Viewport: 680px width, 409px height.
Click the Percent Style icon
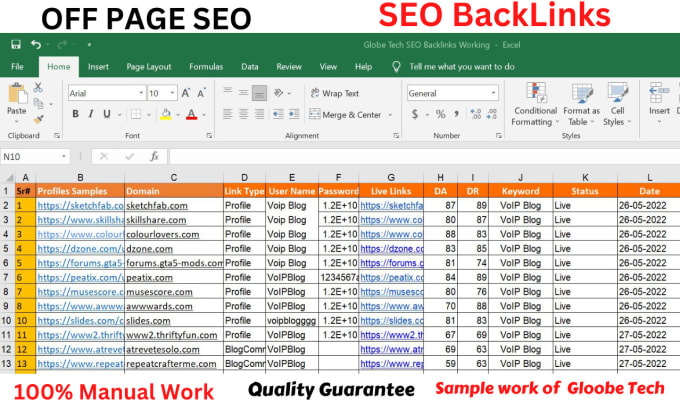441,114
